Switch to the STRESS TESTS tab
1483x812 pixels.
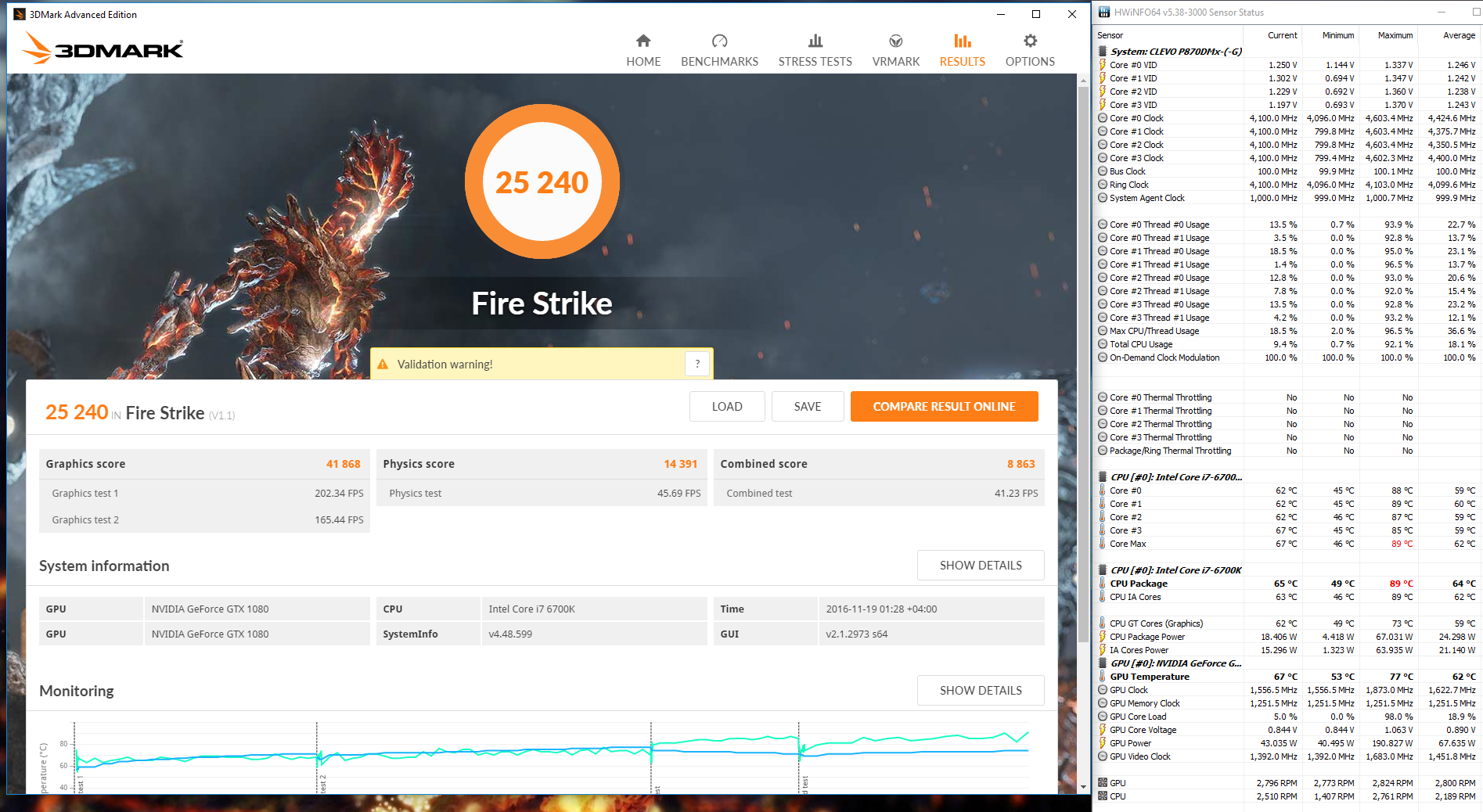(x=815, y=51)
